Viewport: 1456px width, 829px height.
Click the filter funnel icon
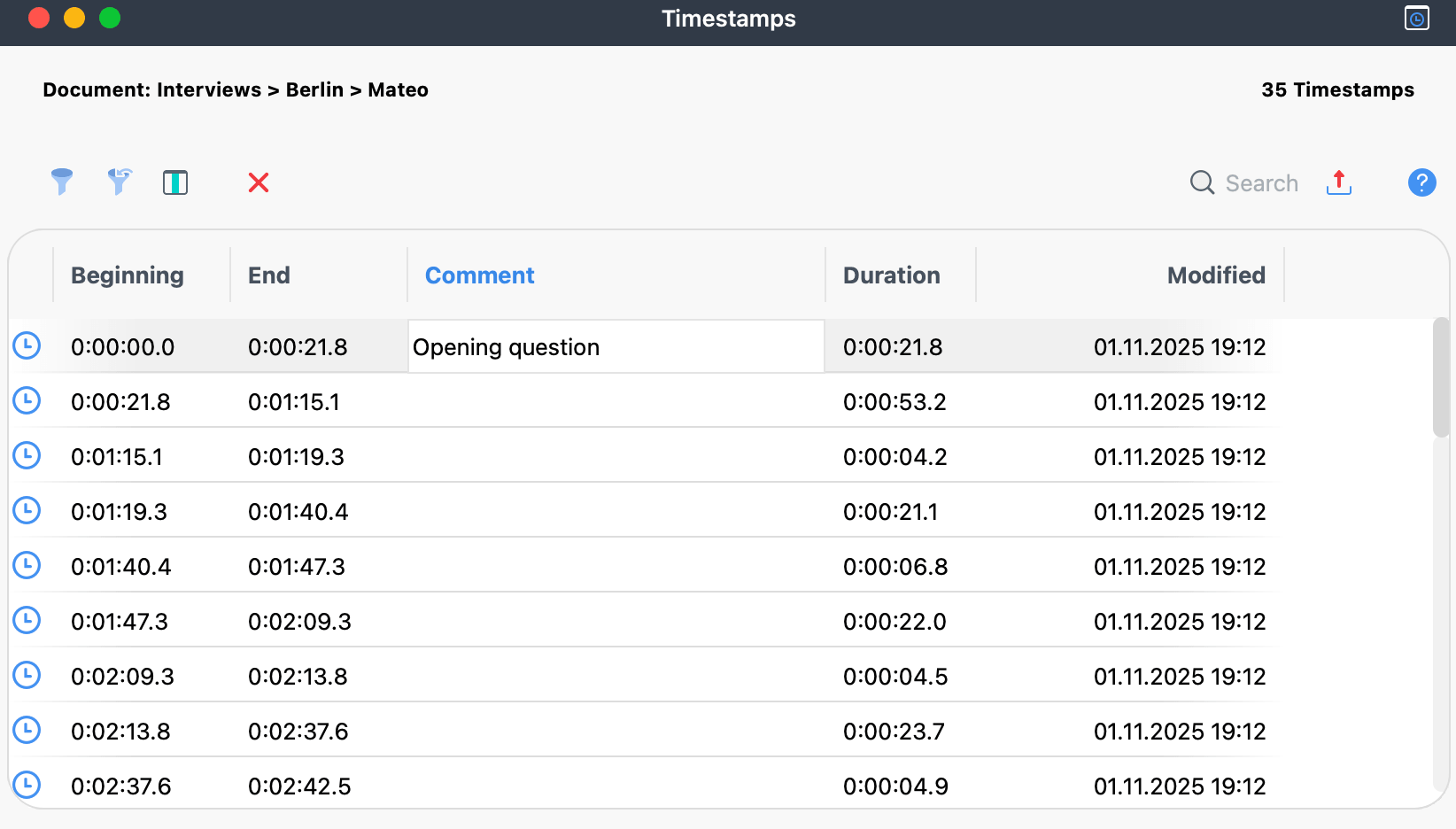[62, 182]
